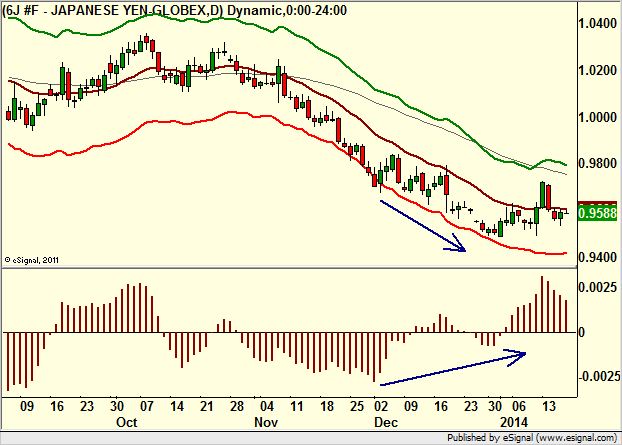Viewport: 622px width, 445px height.
Task: Click the 0.9400 price axis label
Action: (x=597, y=257)
